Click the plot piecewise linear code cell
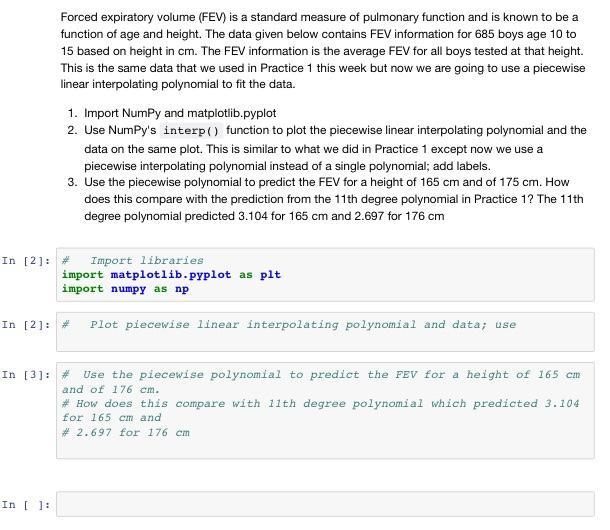610x530 pixels. (325, 332)
